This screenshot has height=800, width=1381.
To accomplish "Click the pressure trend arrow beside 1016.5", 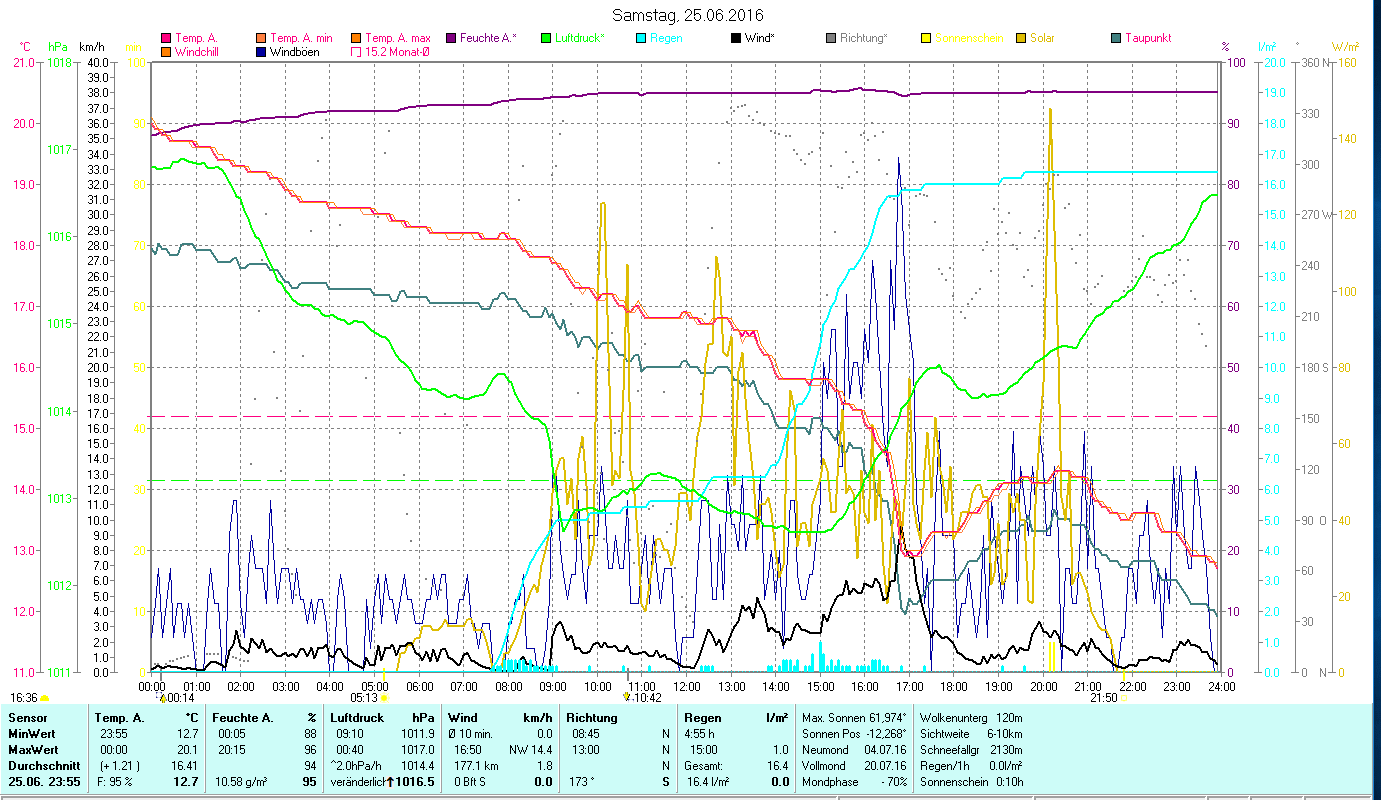I will click(x=391, y=781).
